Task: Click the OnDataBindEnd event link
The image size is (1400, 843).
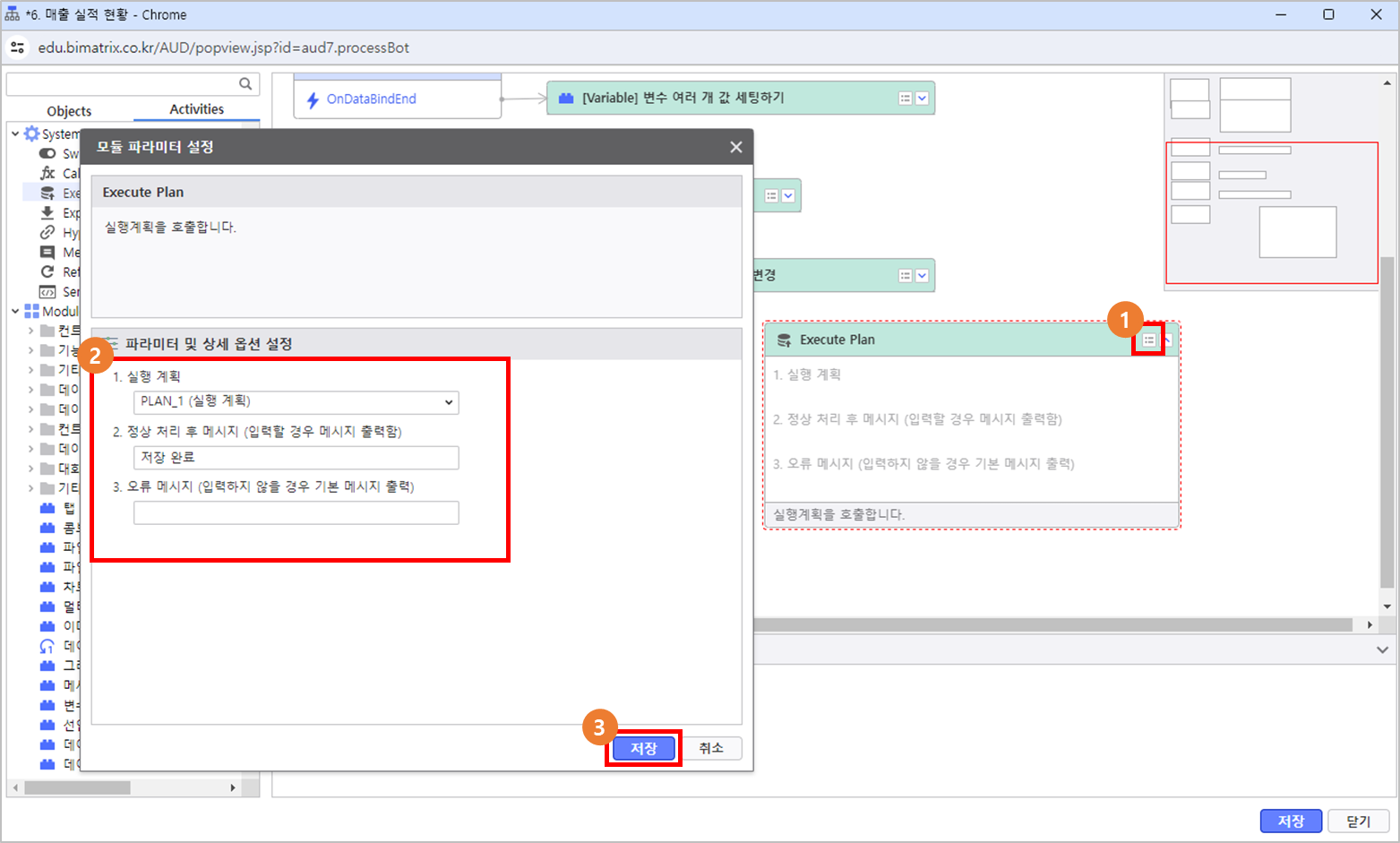Action: [371, 99]
